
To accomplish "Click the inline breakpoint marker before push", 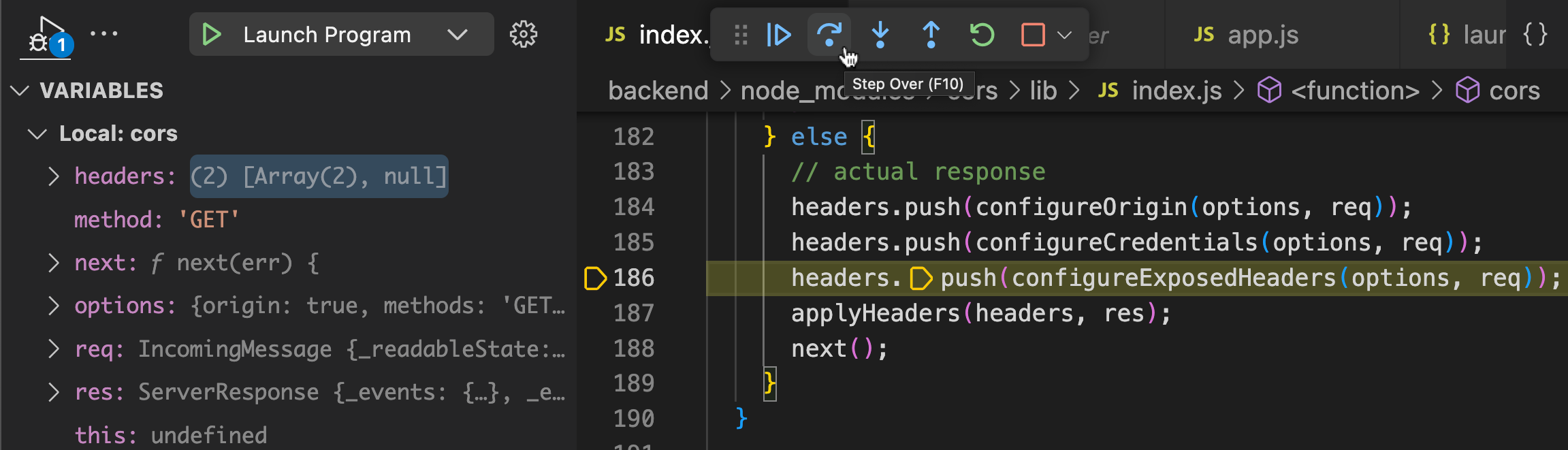I will (x=921, y=278).
